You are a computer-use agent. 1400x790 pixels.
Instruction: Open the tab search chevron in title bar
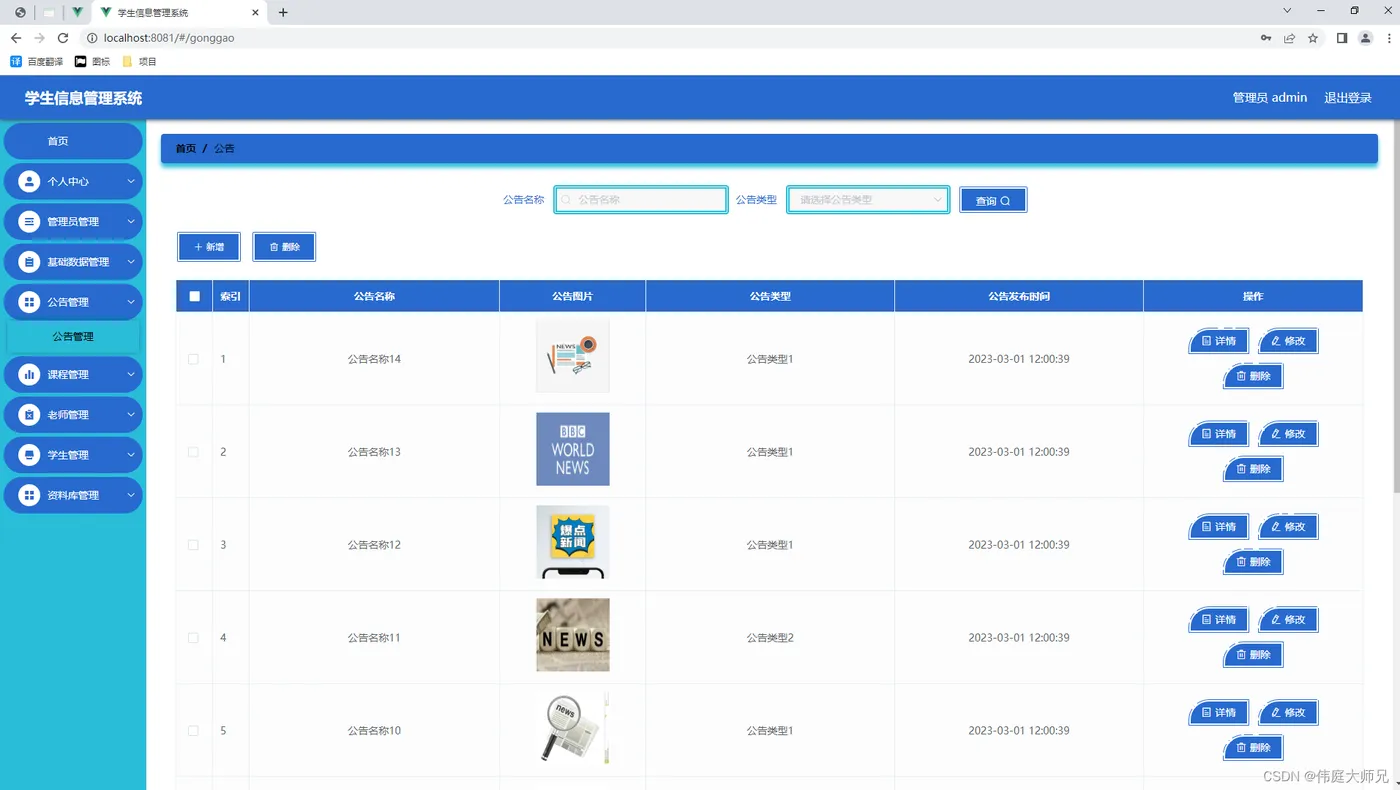click(1288, 10)
